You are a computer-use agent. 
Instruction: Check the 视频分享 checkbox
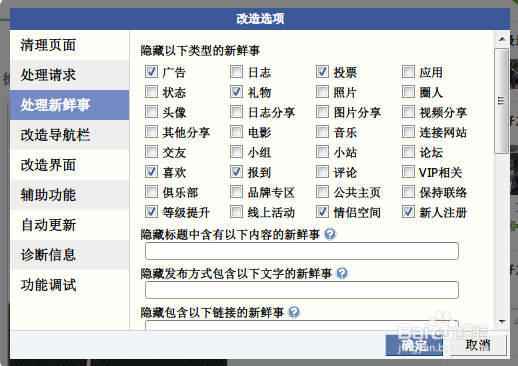pyautogui.click(x=408, y=112)
